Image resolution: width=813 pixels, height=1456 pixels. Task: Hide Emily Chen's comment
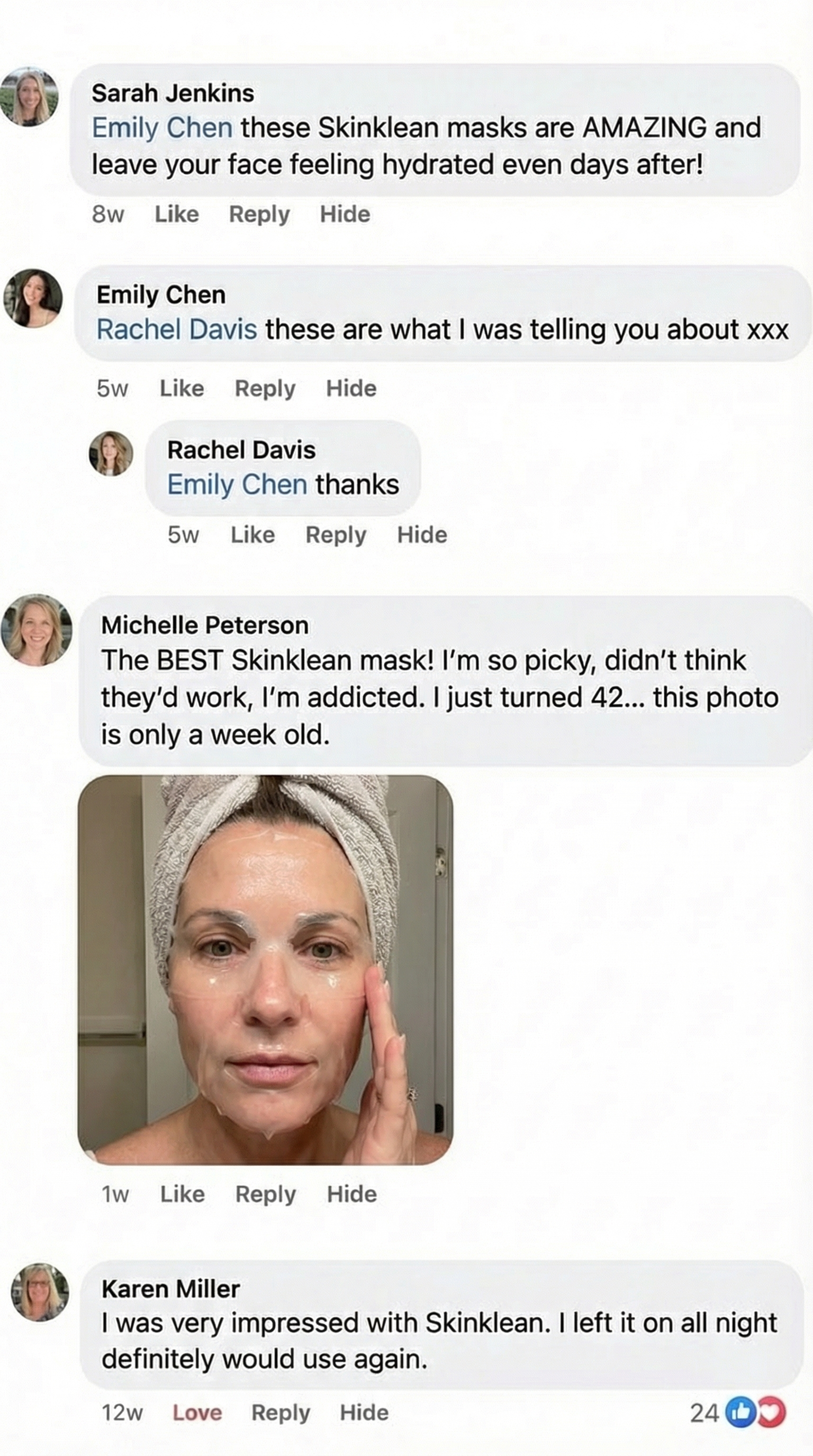tap(351, 388)
